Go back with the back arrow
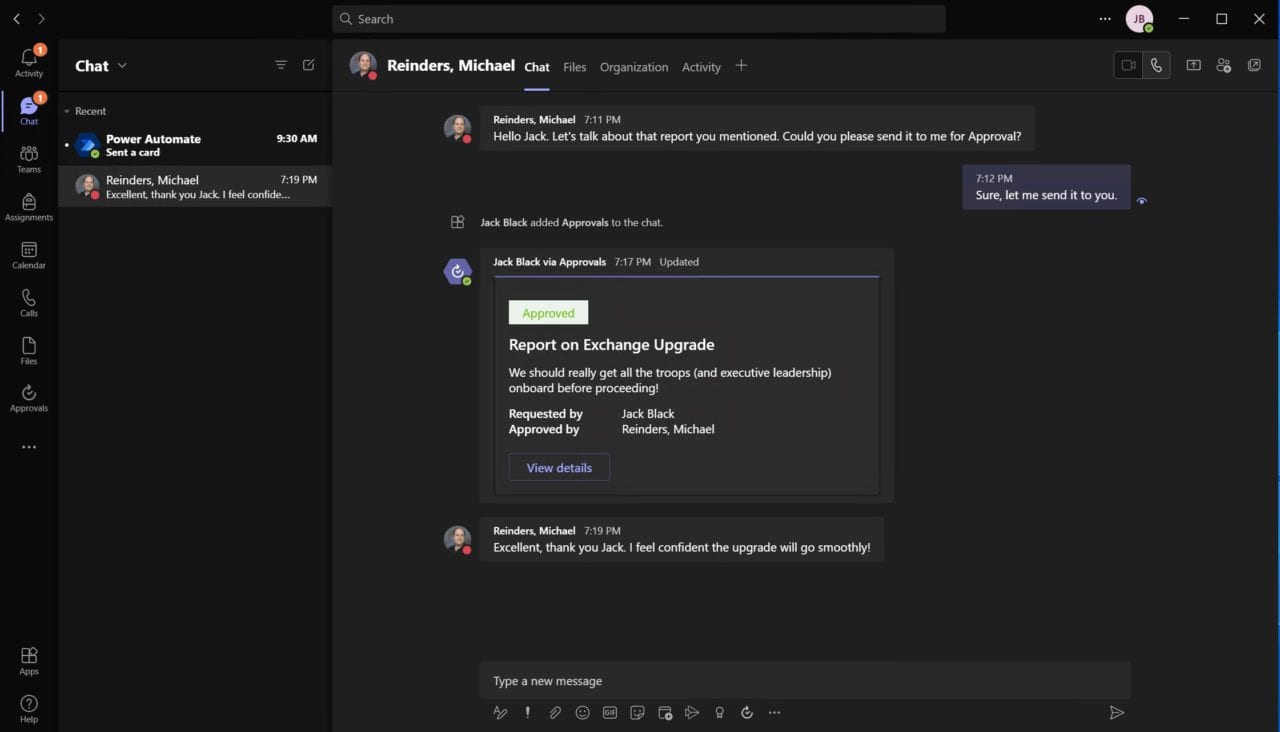1280x732 pixels. tap(17, 19)
